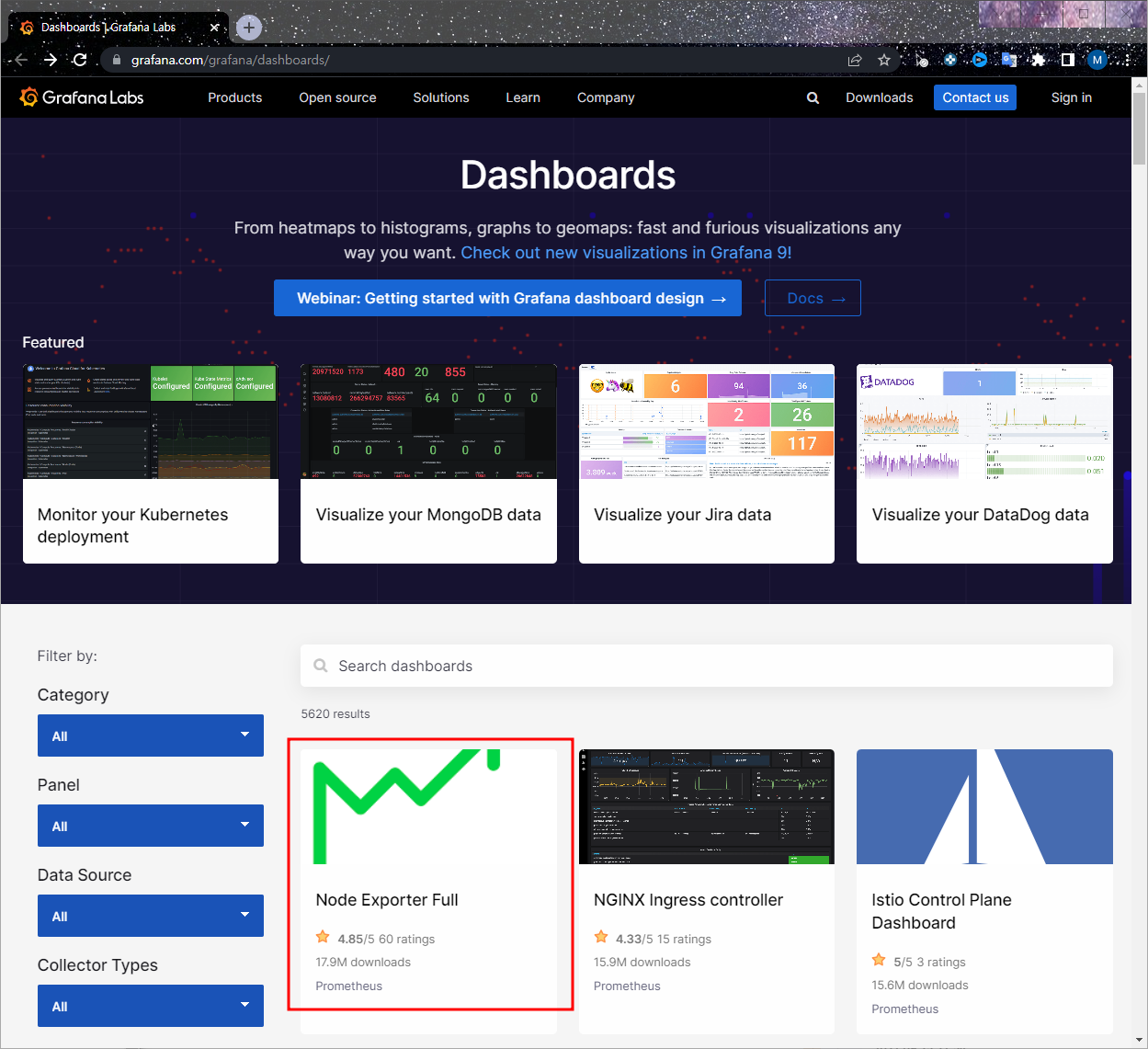
Task: Click the star icon for Istio Control Plane
Action: pyautogui.click(x=879, y=961)
